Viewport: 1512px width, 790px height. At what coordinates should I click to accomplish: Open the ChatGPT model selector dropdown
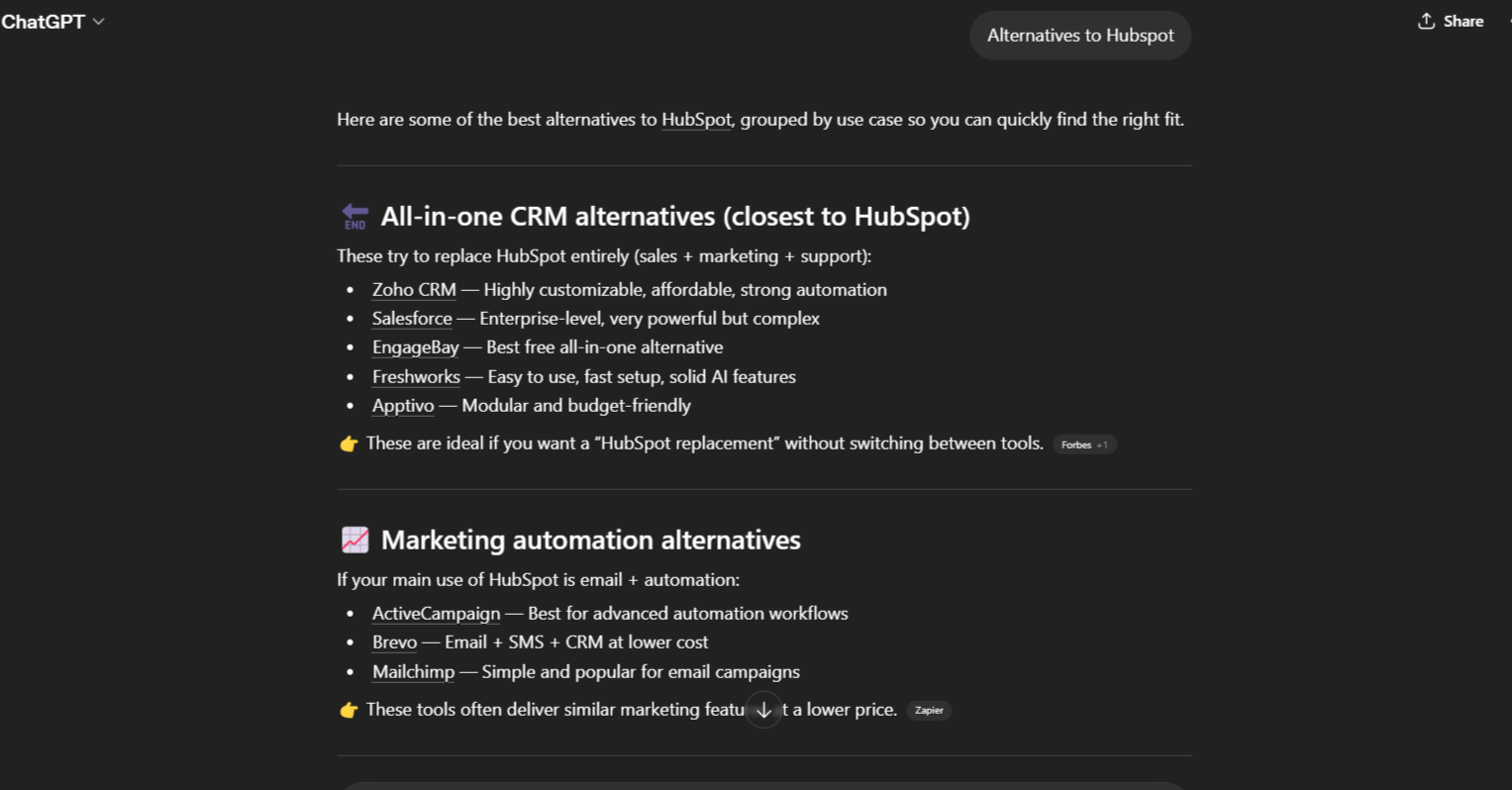52,21
